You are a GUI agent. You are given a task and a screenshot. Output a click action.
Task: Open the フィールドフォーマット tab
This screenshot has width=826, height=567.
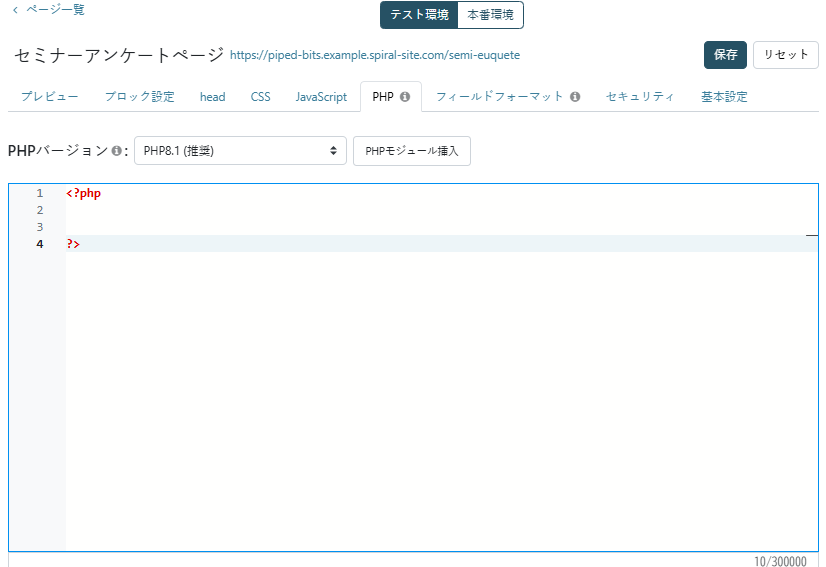[x=499, y=97]
